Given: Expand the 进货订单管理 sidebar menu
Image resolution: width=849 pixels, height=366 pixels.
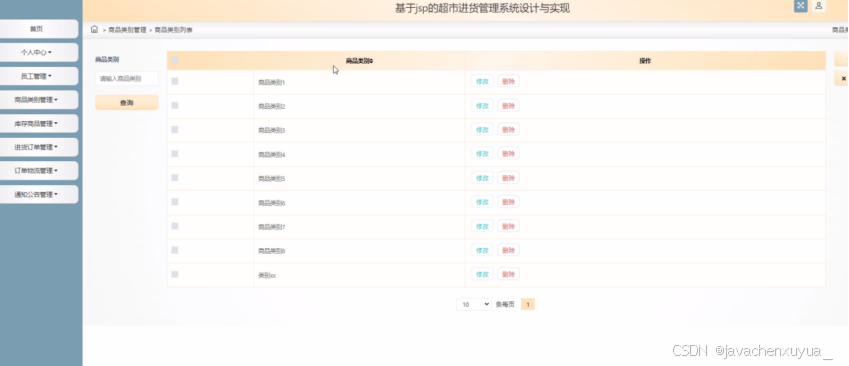Looking at the screenshot, I should [37, 147].
